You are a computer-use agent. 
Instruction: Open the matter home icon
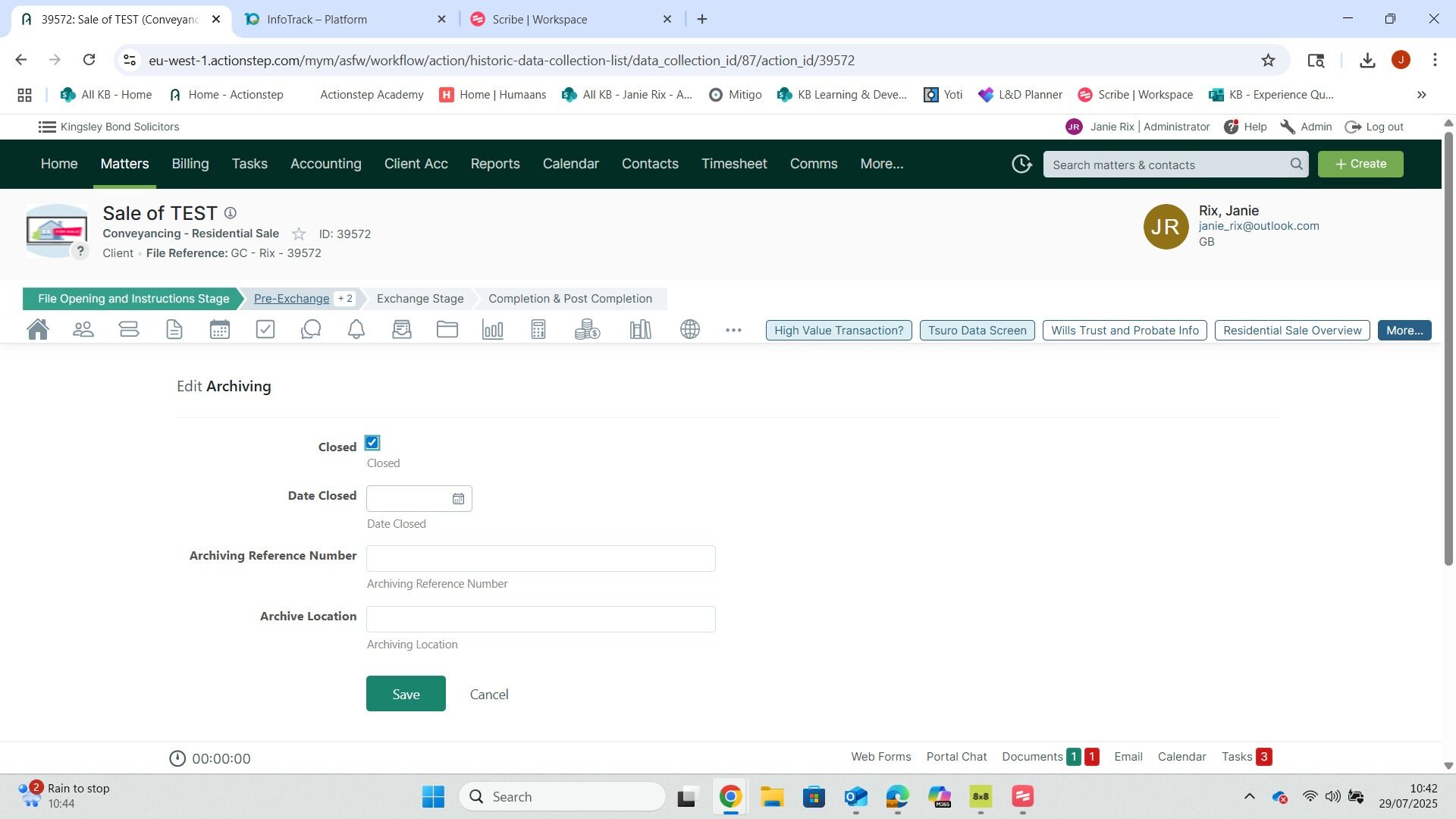pos(38,330)
